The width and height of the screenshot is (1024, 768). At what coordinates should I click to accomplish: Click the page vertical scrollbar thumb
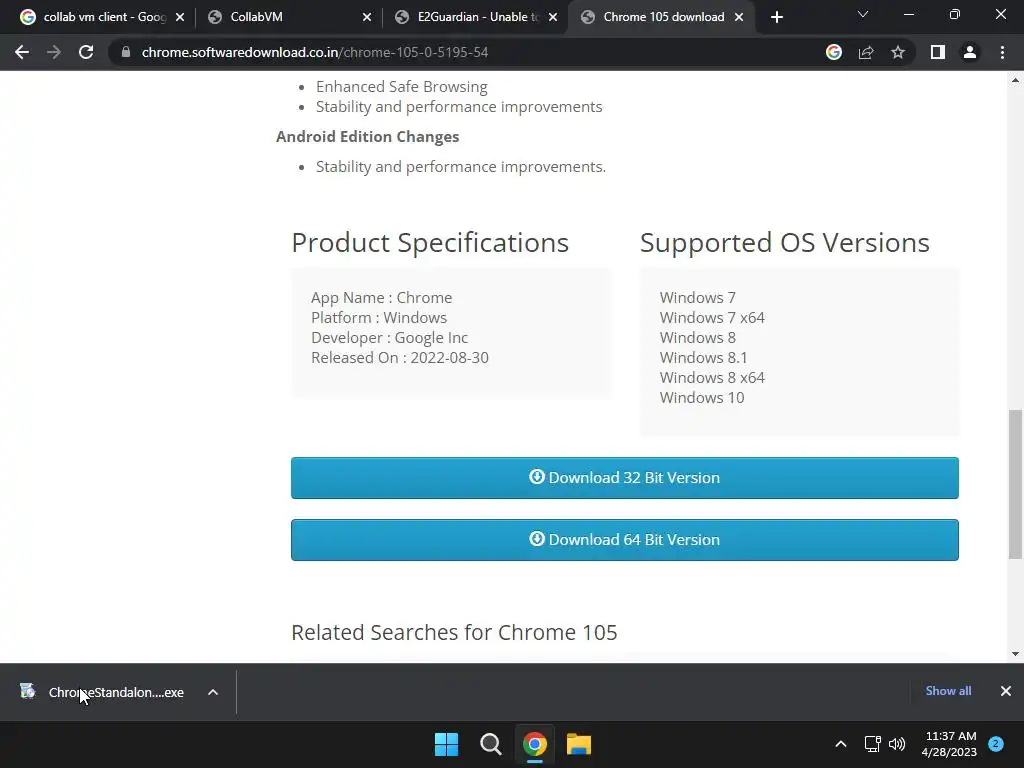tap(1015, 484)
